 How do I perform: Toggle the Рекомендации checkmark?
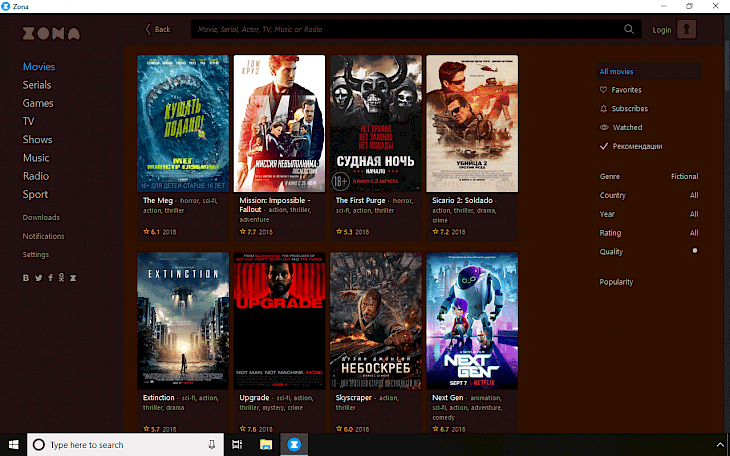[x=604, y=146]
